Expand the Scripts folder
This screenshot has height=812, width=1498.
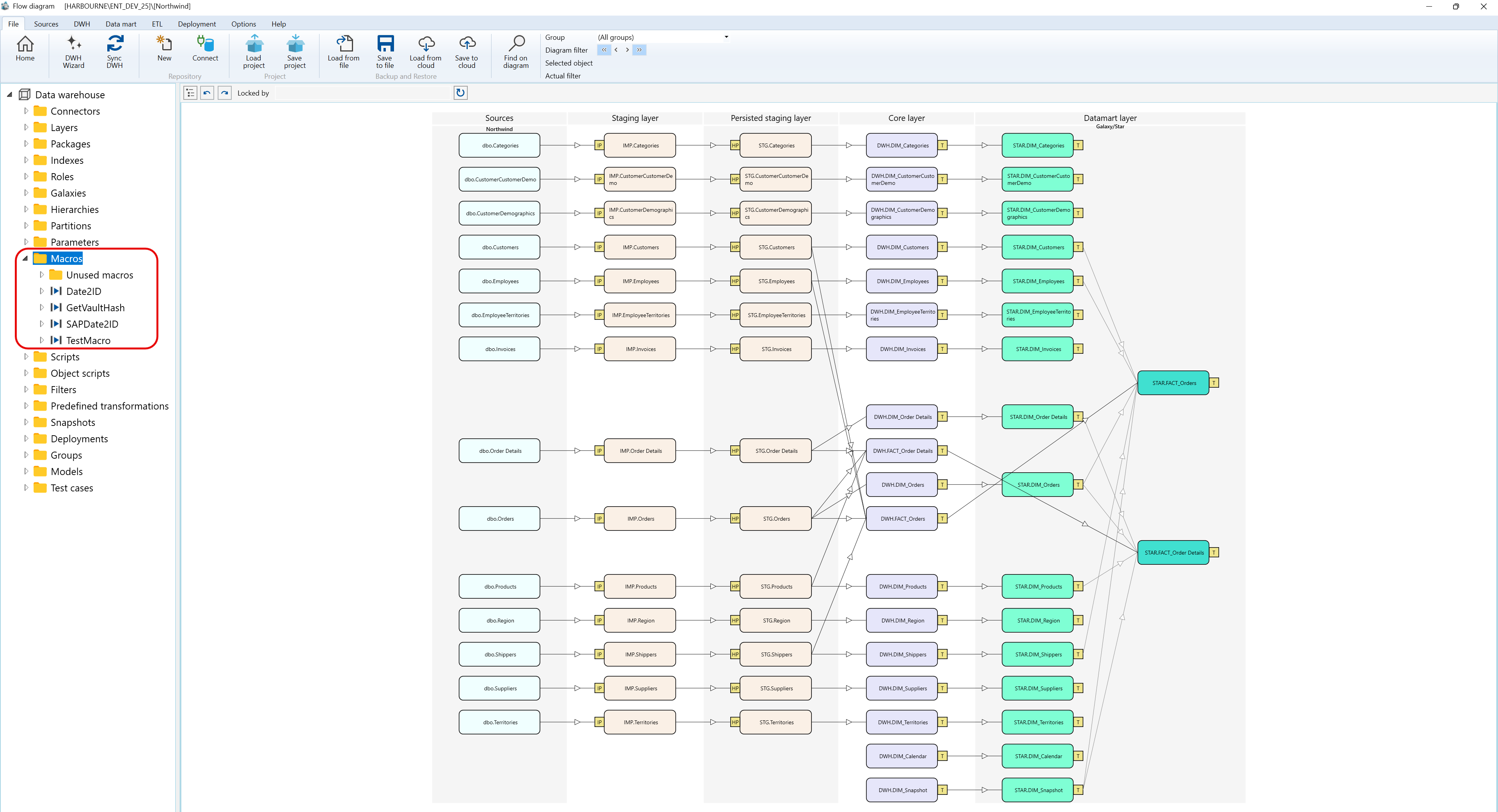pyautogui.click(x=26, y=356)
